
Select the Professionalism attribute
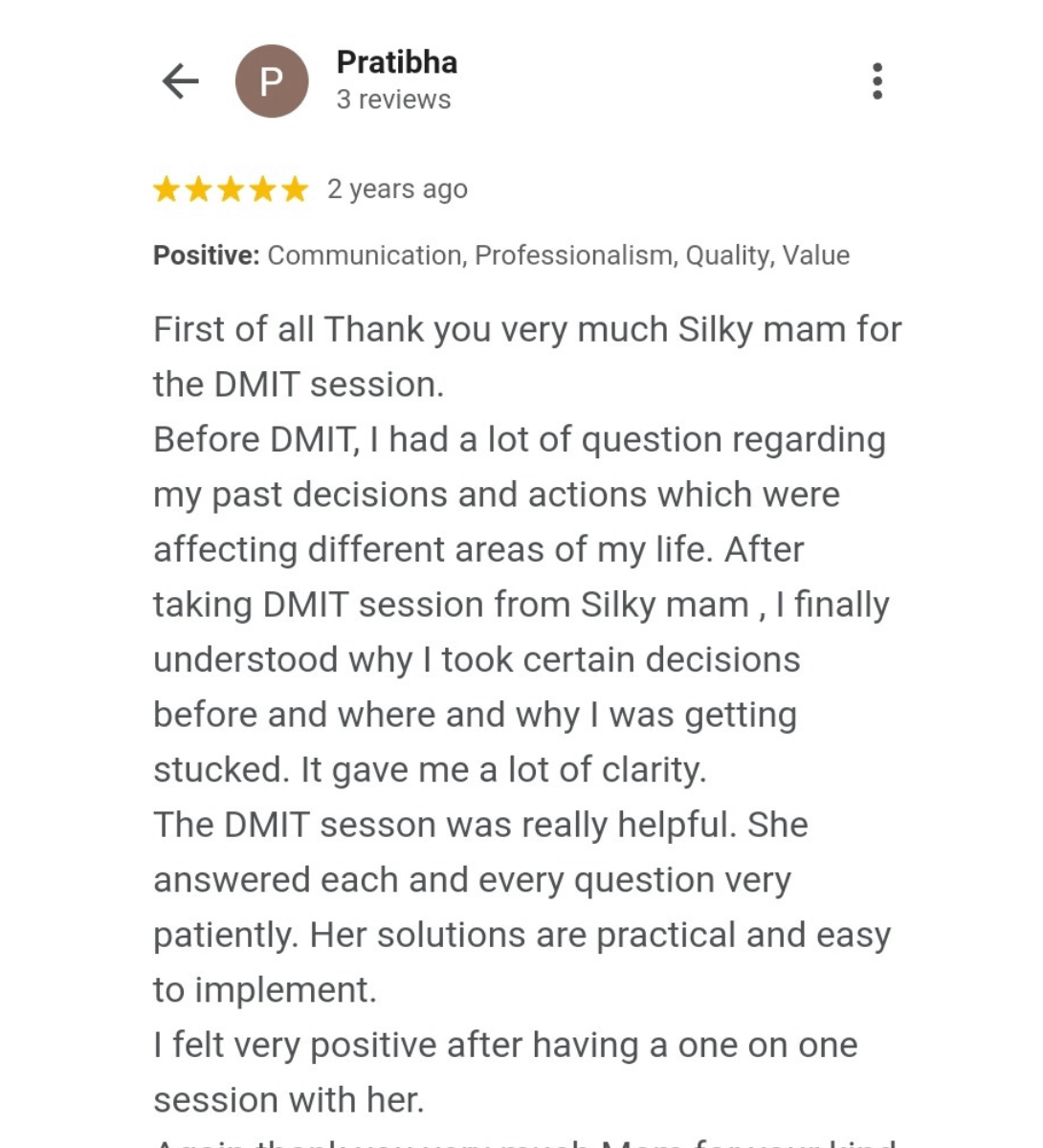point(574,255)
